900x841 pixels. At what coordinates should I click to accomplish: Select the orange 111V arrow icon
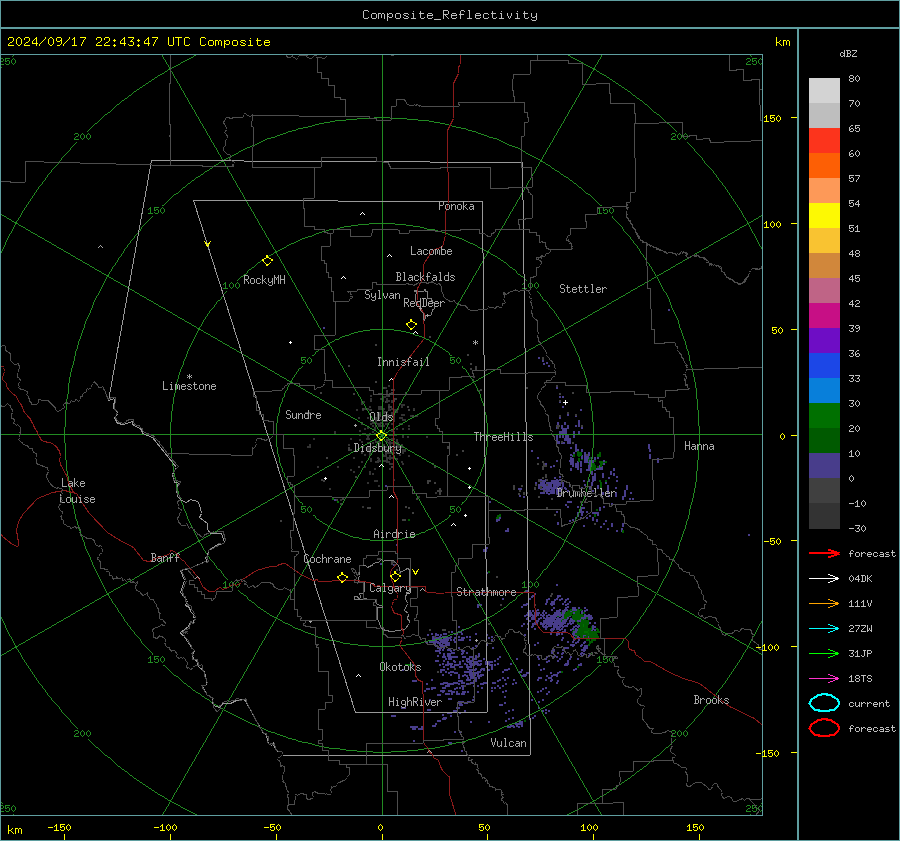[x=824, y=603]
